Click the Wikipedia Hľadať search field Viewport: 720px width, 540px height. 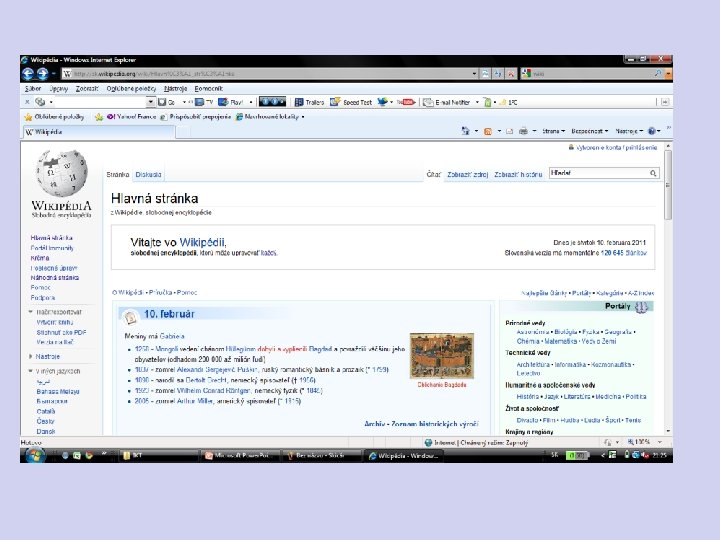point(599,173)
